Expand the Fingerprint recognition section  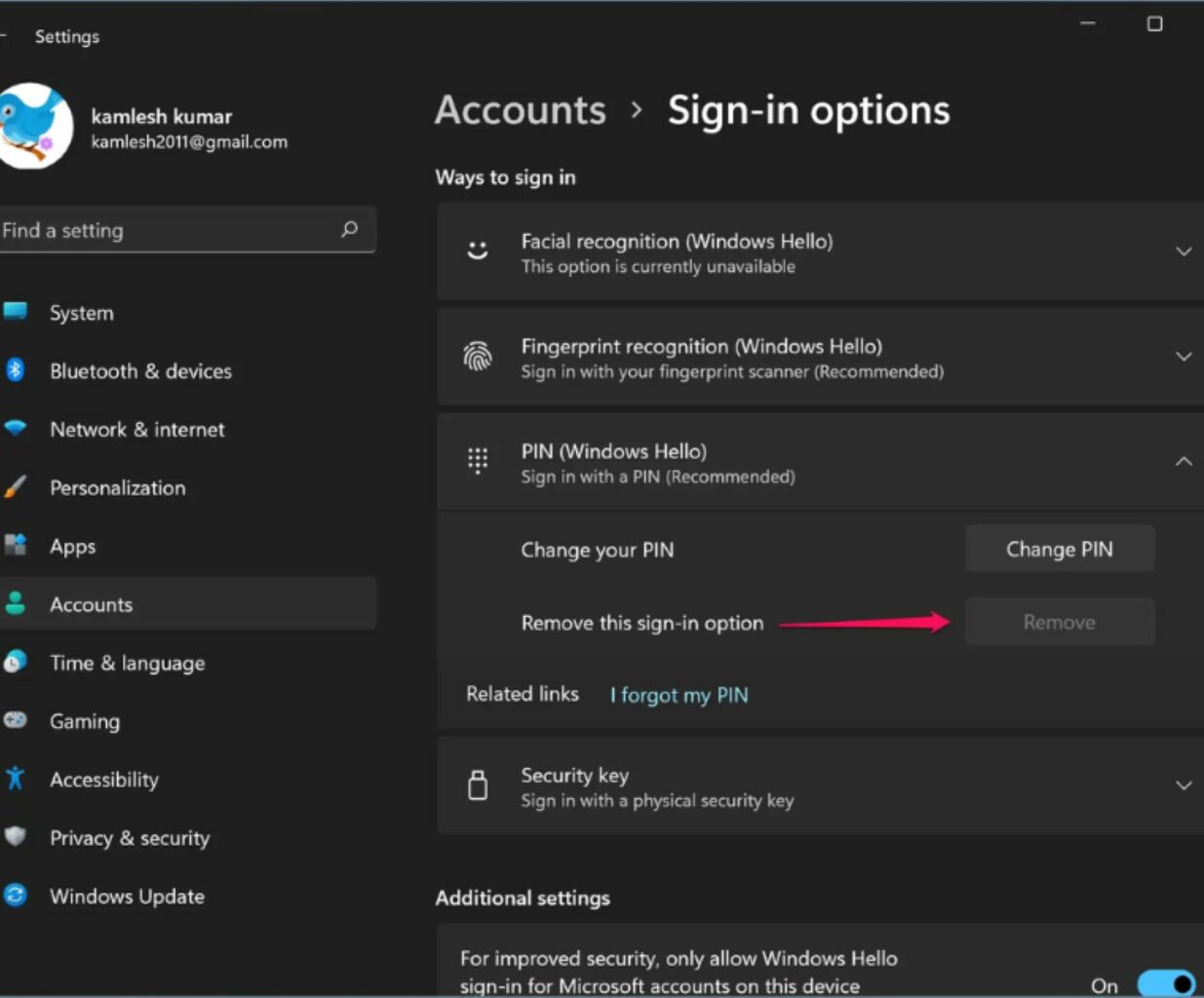(1183, 356)
